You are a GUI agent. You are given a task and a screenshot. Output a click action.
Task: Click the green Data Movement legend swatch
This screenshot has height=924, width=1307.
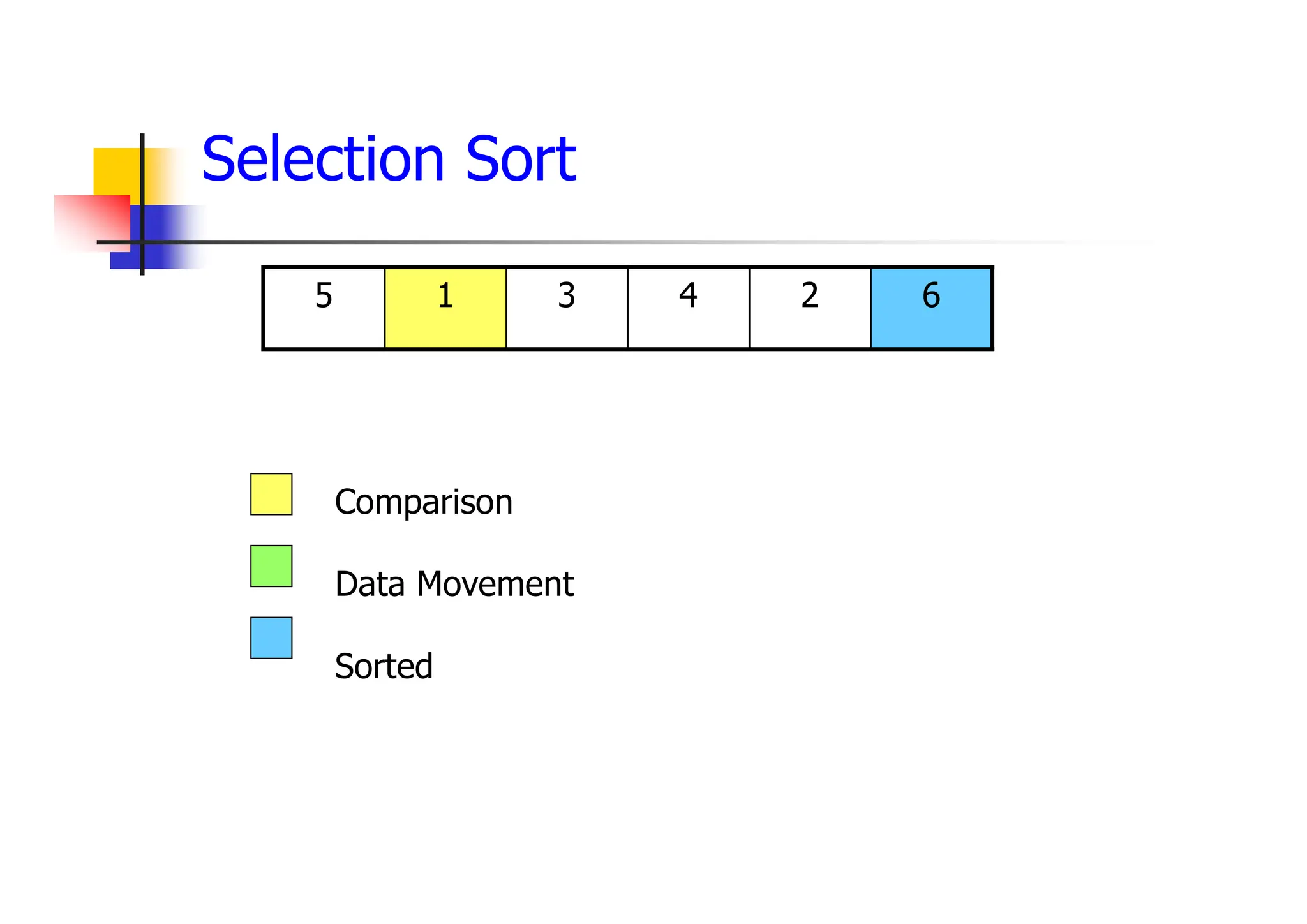(271, 566)
